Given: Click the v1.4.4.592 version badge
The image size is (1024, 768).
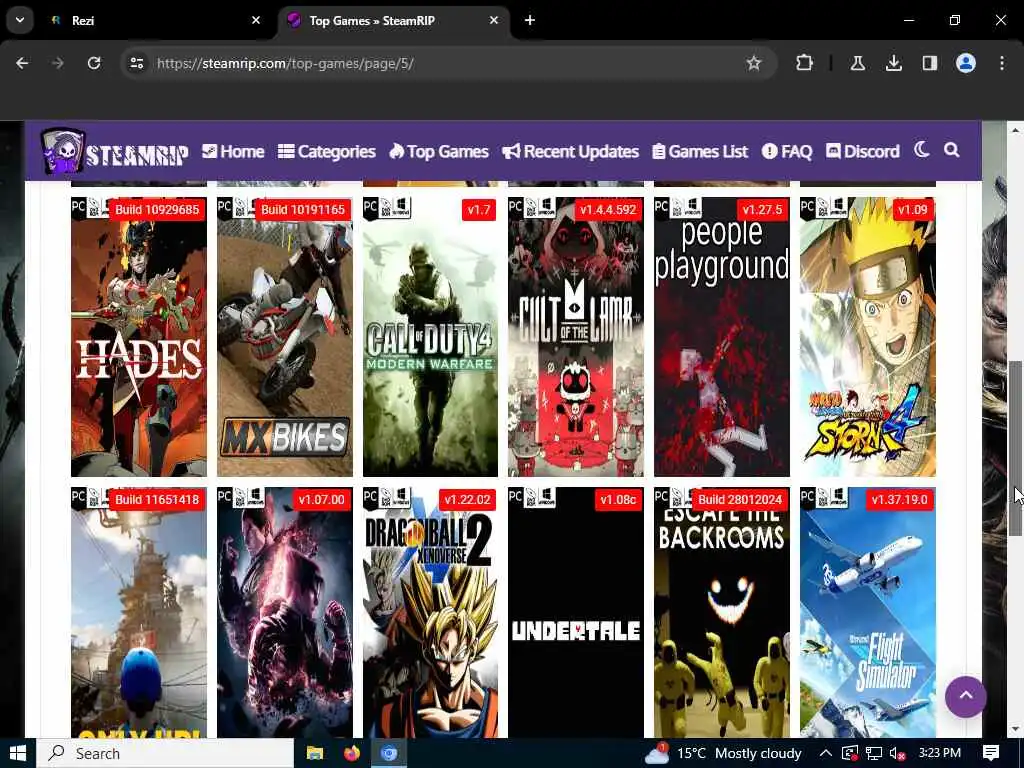Looking at the screenshot, I should [x=607, y=210].
